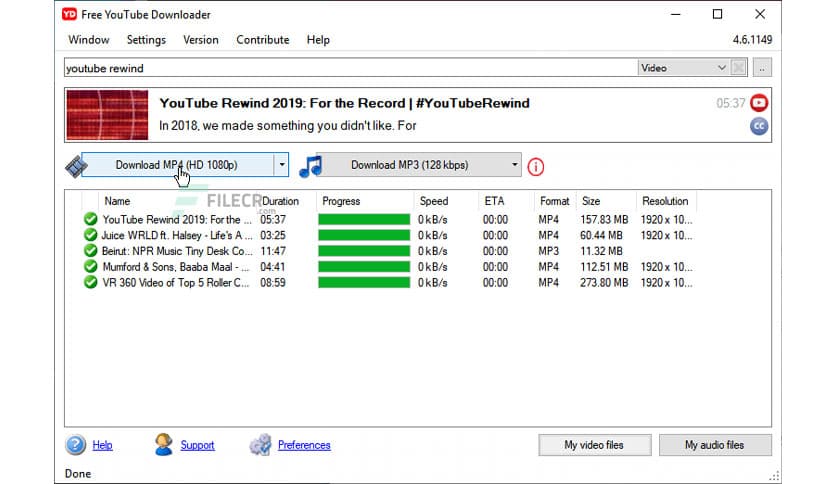This screenshot has width=836, height=484.
Task: Click green check for Juice WRLD row
Action: coord(91,235)
